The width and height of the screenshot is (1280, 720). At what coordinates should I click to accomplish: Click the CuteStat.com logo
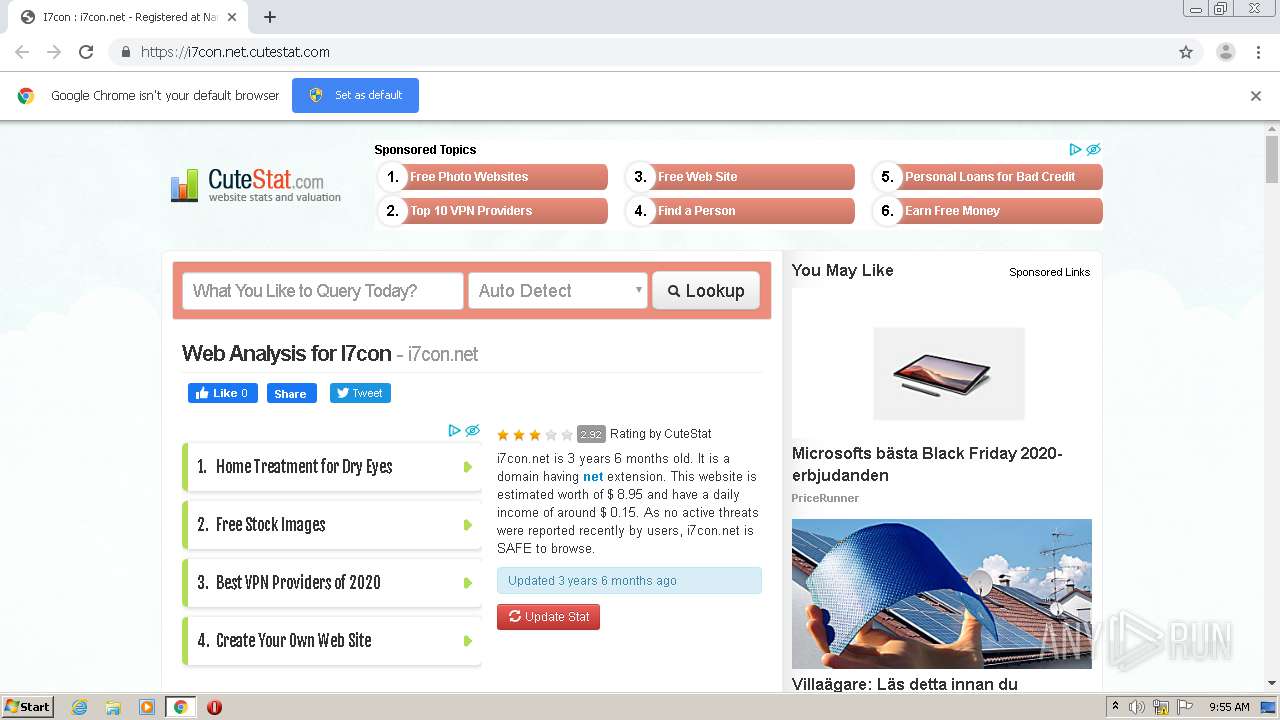(256, 185)
